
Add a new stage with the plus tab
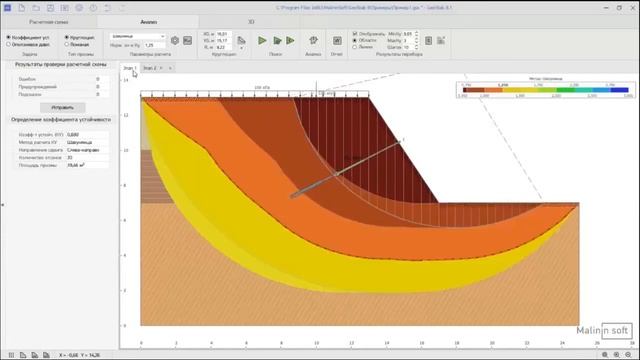click(170, 68)
